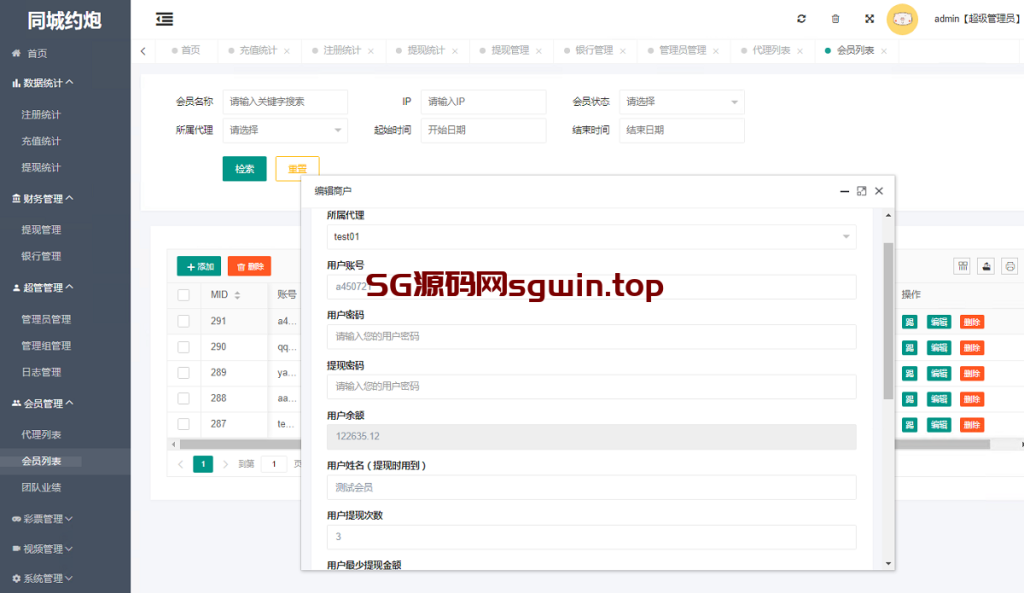
Task: Open the table column filter icon
Action: pos(962,266)
